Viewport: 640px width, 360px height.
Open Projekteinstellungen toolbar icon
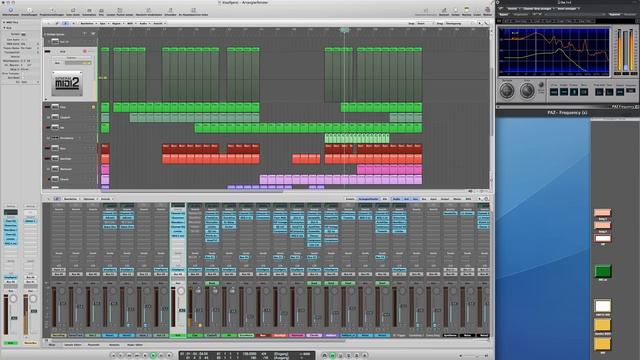[51, 10]
